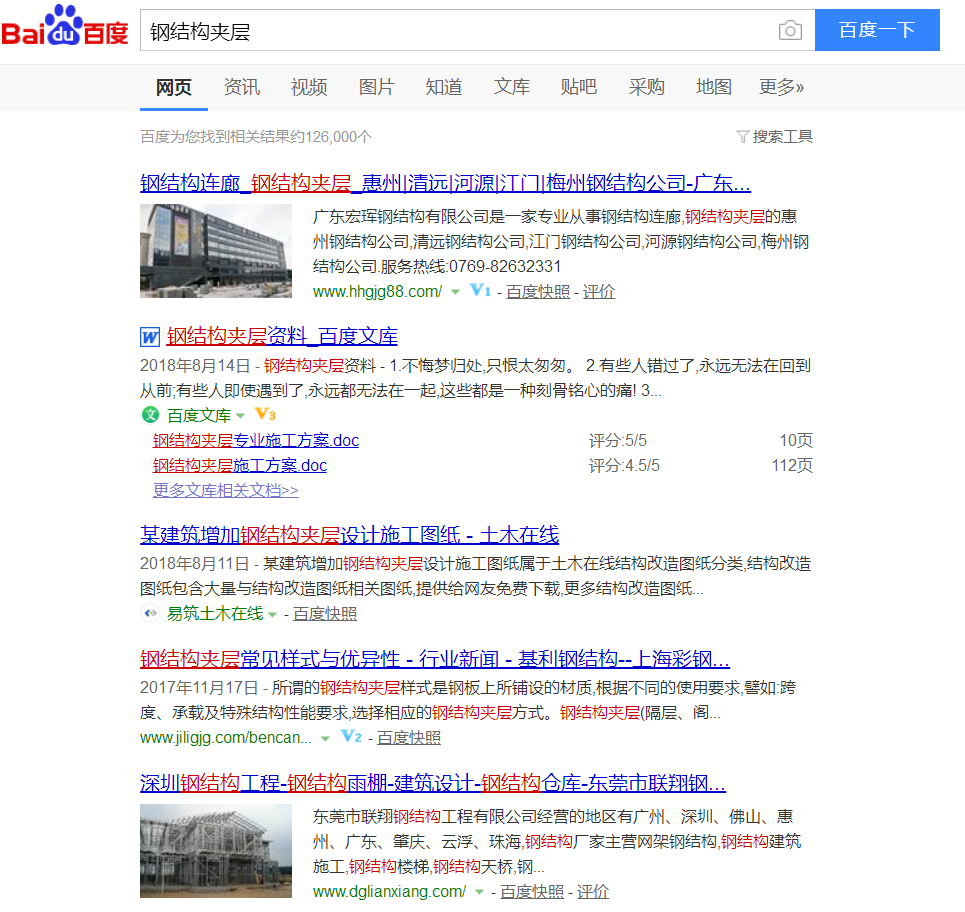Click the 评分:5/5 rating text
Viewport: 965px width, 912px height.
(618, 440)
